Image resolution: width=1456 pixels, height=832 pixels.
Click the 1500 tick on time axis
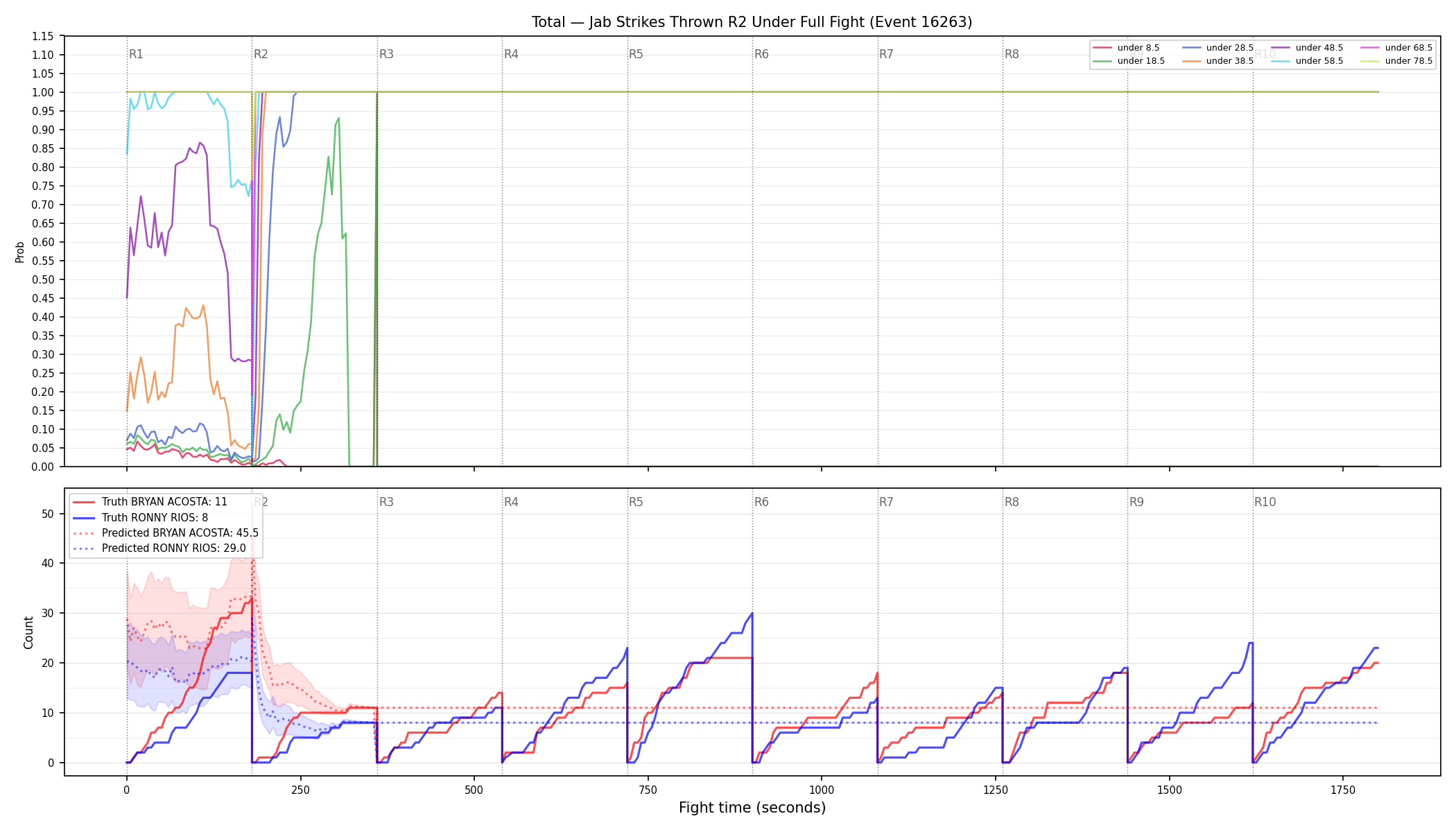pyautogui.click(x=1170, y=790)
